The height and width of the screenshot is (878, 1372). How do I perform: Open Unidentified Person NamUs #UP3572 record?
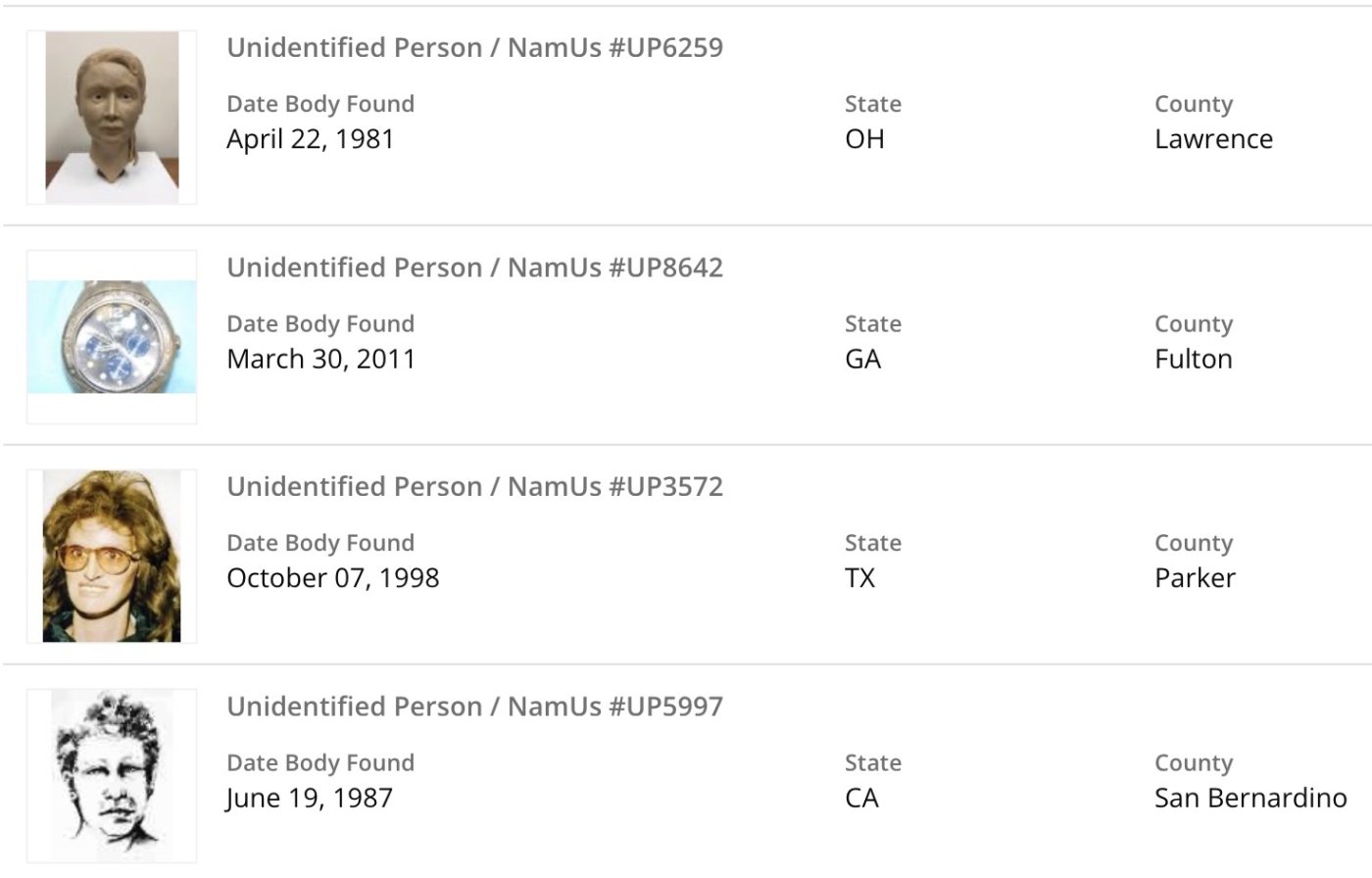[474, 487]
